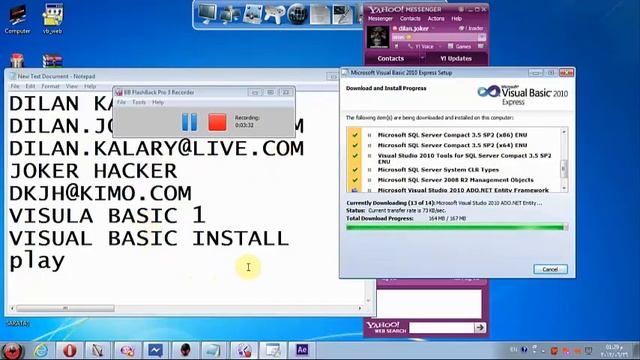Open Help menu in Yahoo Messenger
640x360 pixels.
coord(456,19)
